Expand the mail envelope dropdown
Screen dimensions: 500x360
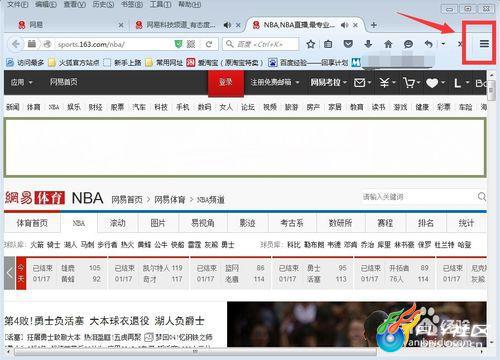[363, 82]
